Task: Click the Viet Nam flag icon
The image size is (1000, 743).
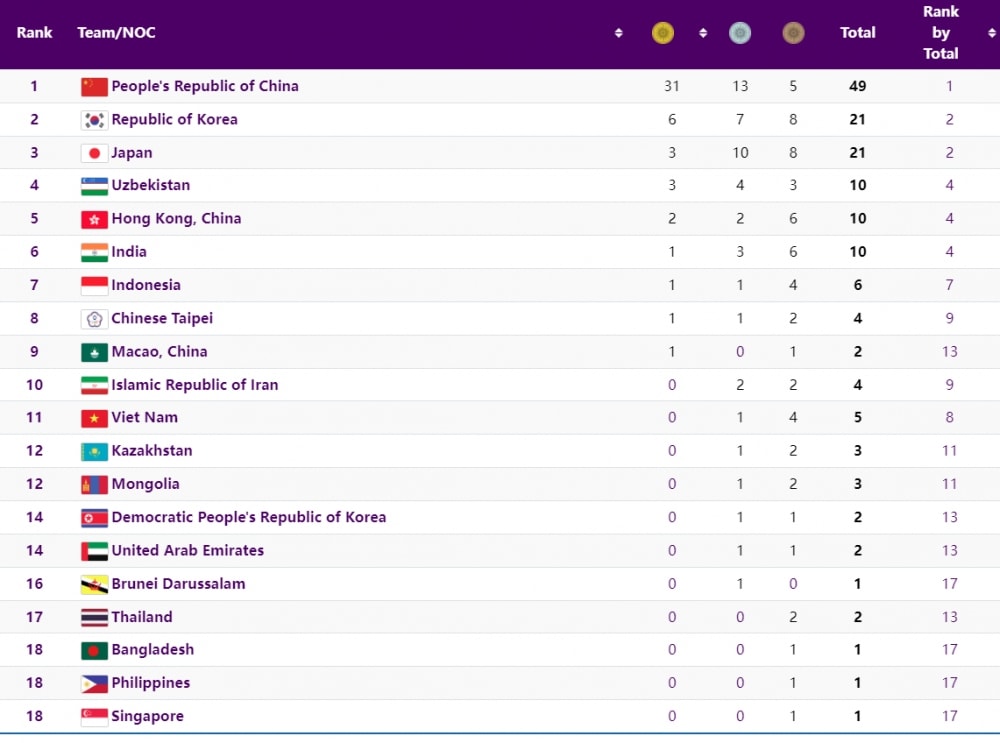Action: (94, 418)
